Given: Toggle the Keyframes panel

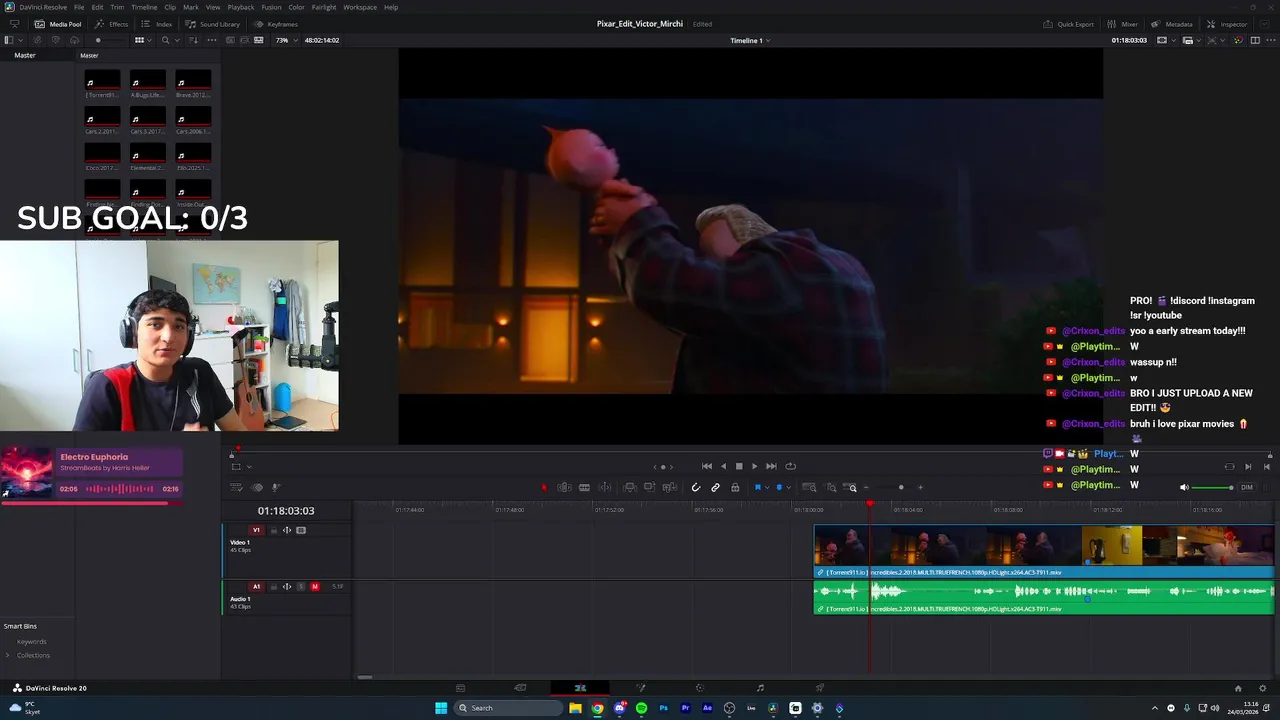Looking at the screenshot, I should point(275,24).
